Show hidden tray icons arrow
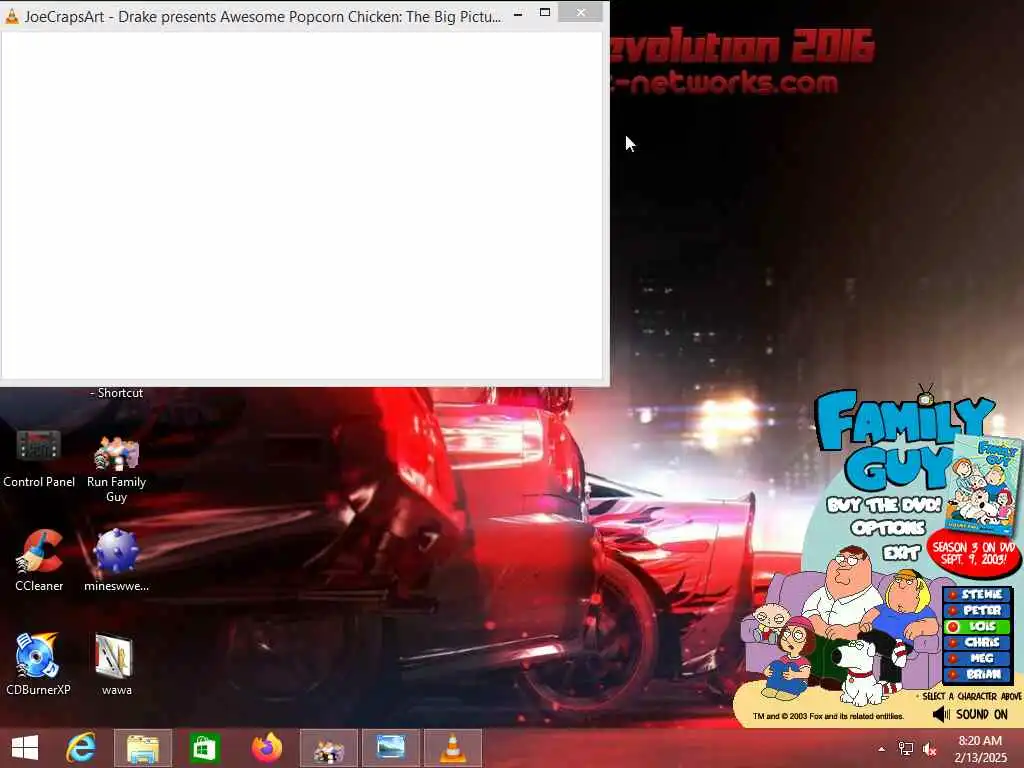Viewport: 1024px width, 768px height. tap(882, 749)
